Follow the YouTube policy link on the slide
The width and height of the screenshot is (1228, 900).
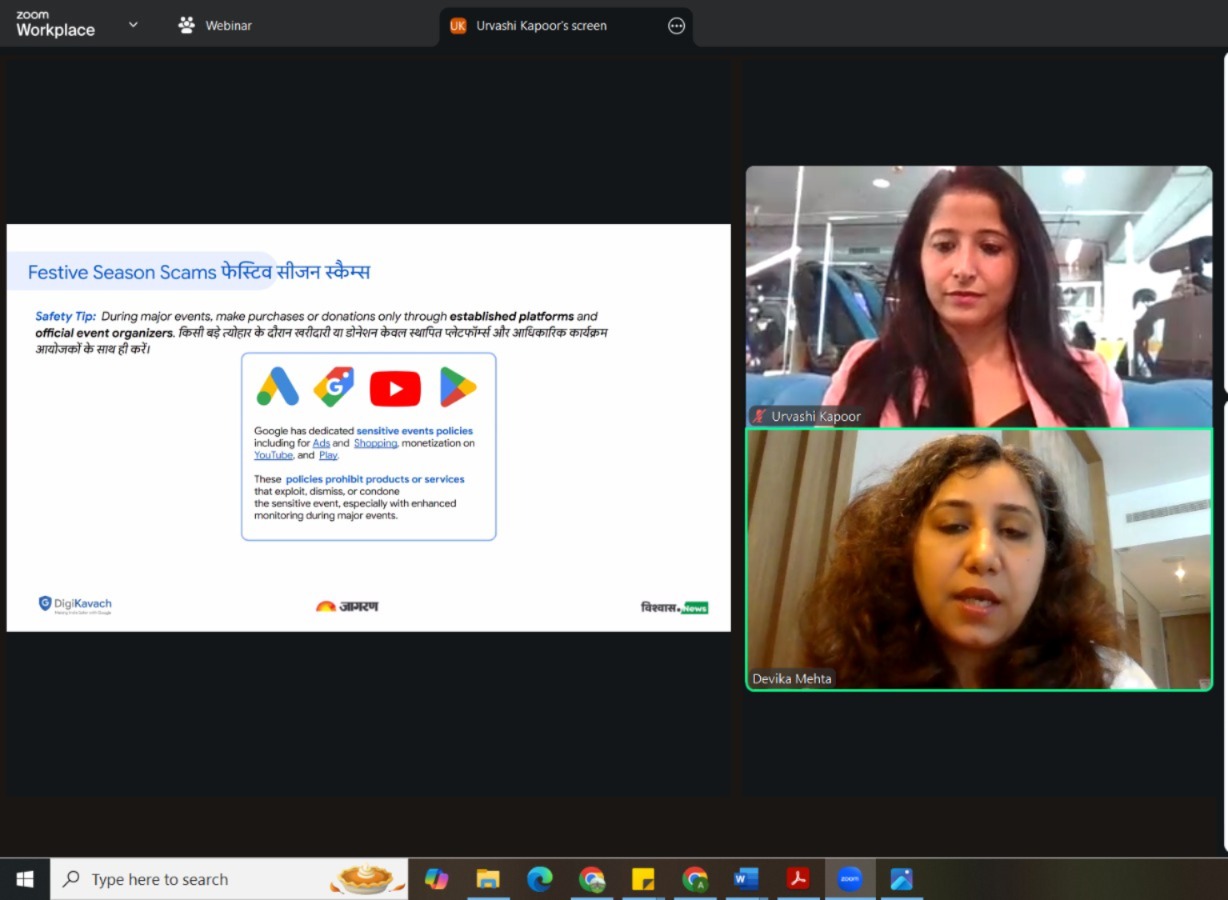[273, 455]
